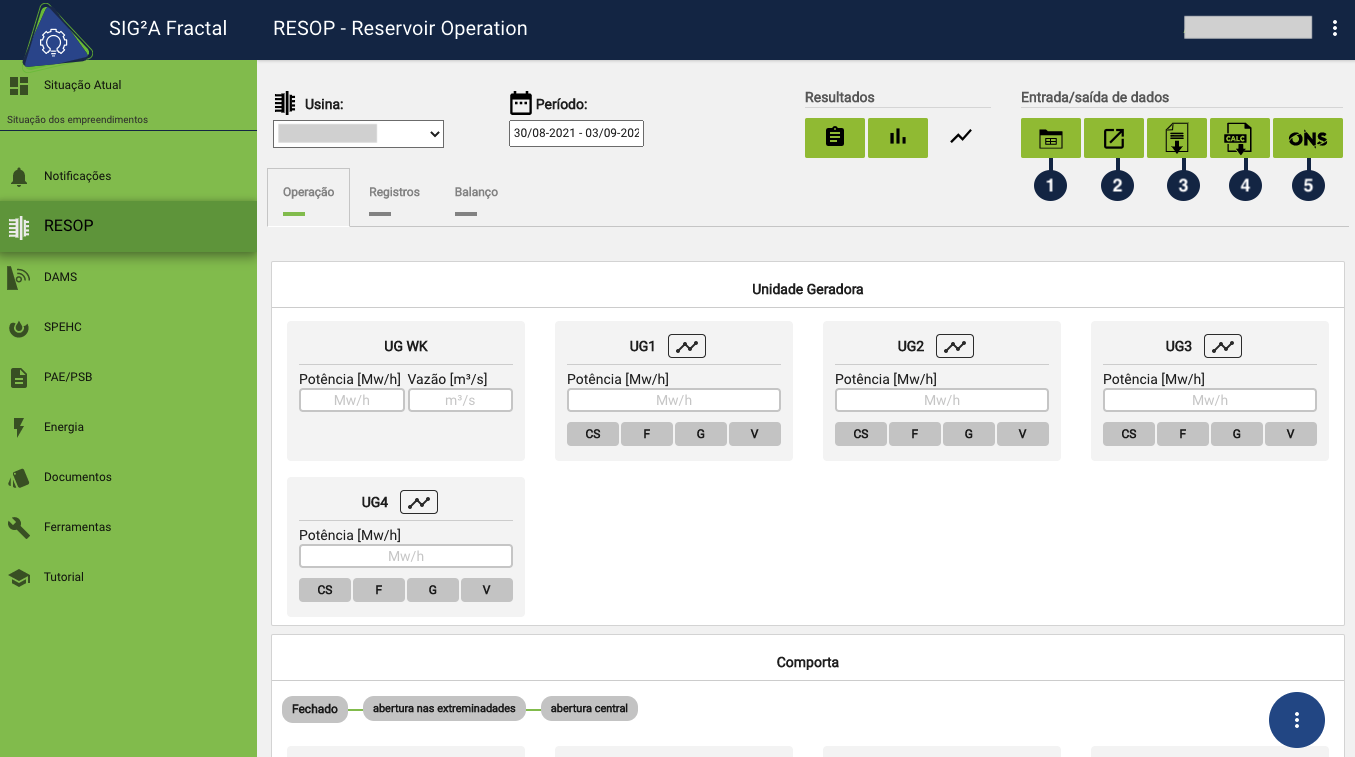
Task: Open the Período date range picker
Action: point(576,134)
